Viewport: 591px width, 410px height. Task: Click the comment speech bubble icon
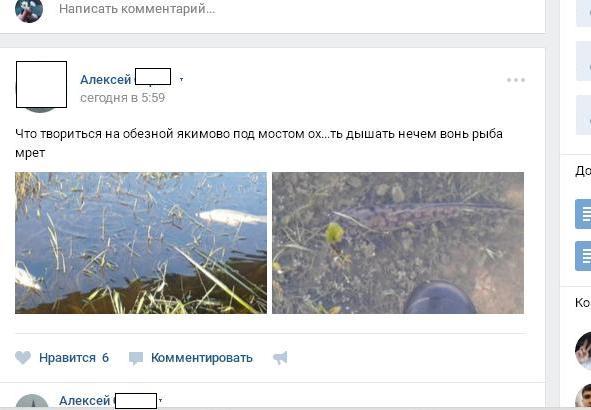click(x=136, y=358)
